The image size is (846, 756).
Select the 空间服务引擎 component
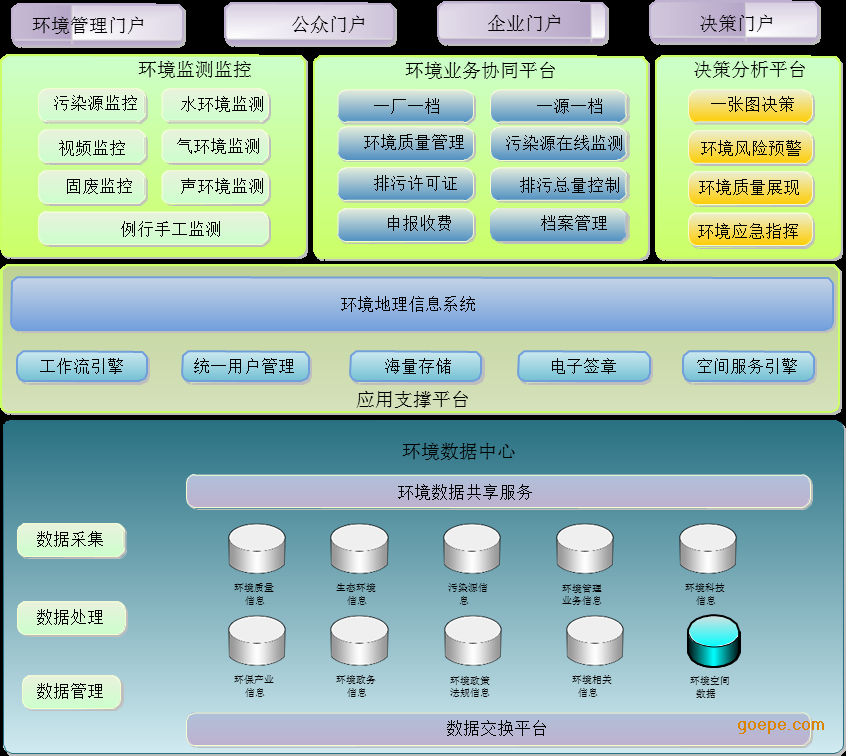point(748,367)
